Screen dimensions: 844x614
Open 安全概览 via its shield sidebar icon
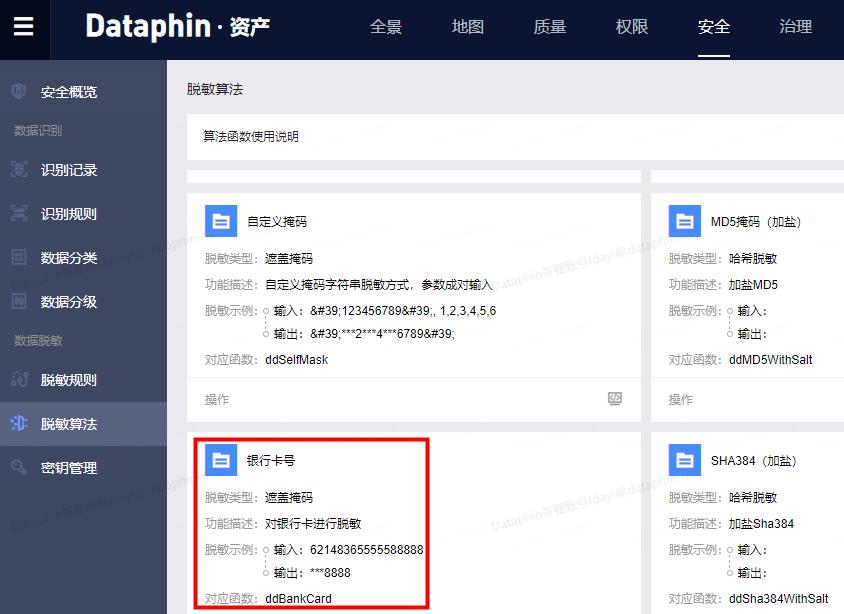[20, 90]
